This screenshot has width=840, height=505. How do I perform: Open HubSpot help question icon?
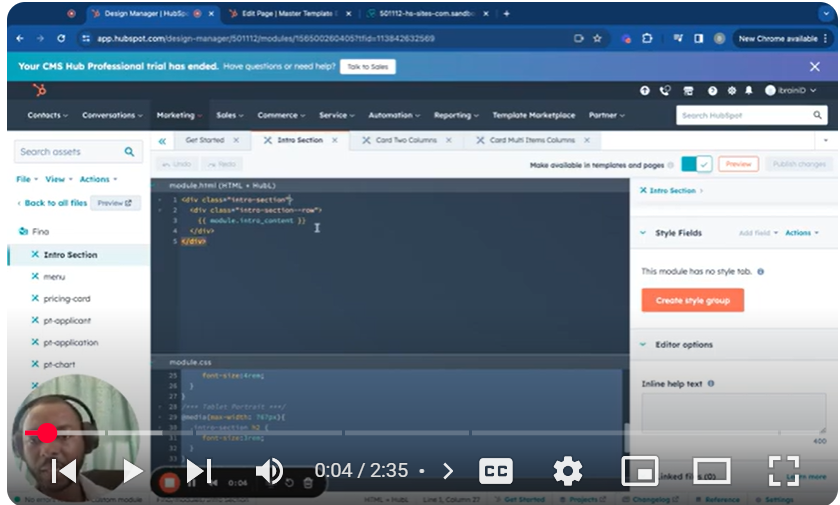coord(712,91)
